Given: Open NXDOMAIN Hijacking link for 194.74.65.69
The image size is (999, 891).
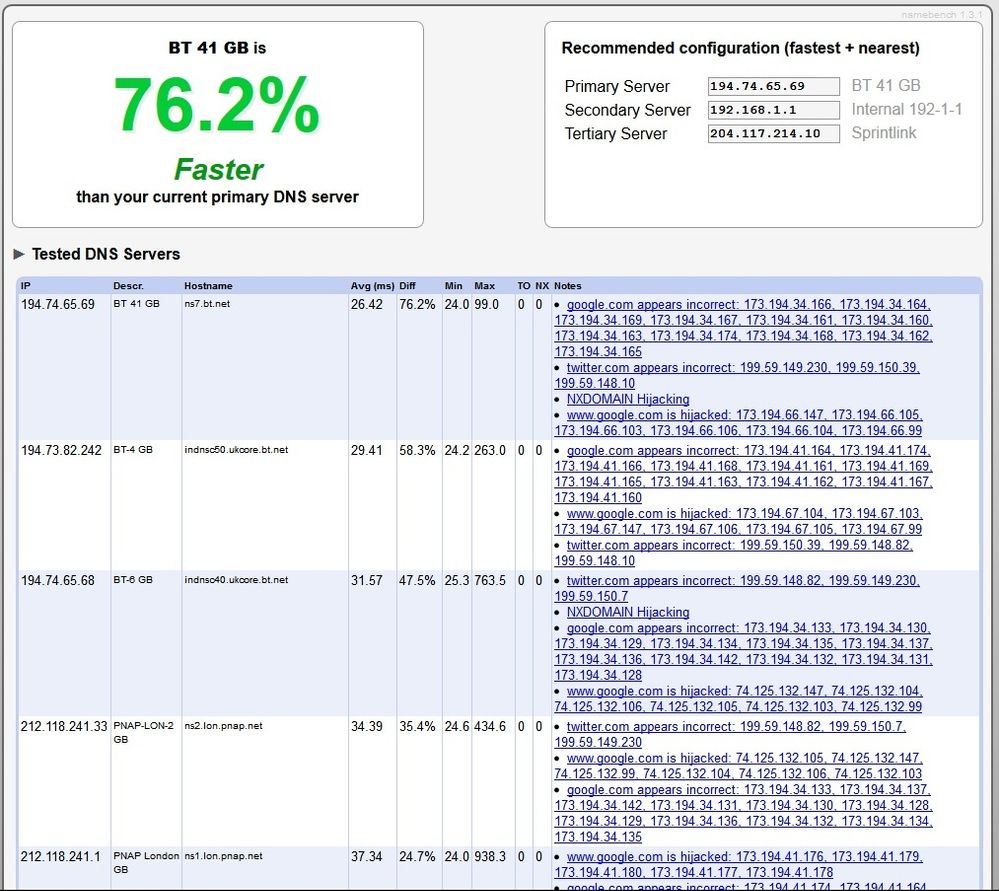Looking at the screenshot, I should point(628,399).
